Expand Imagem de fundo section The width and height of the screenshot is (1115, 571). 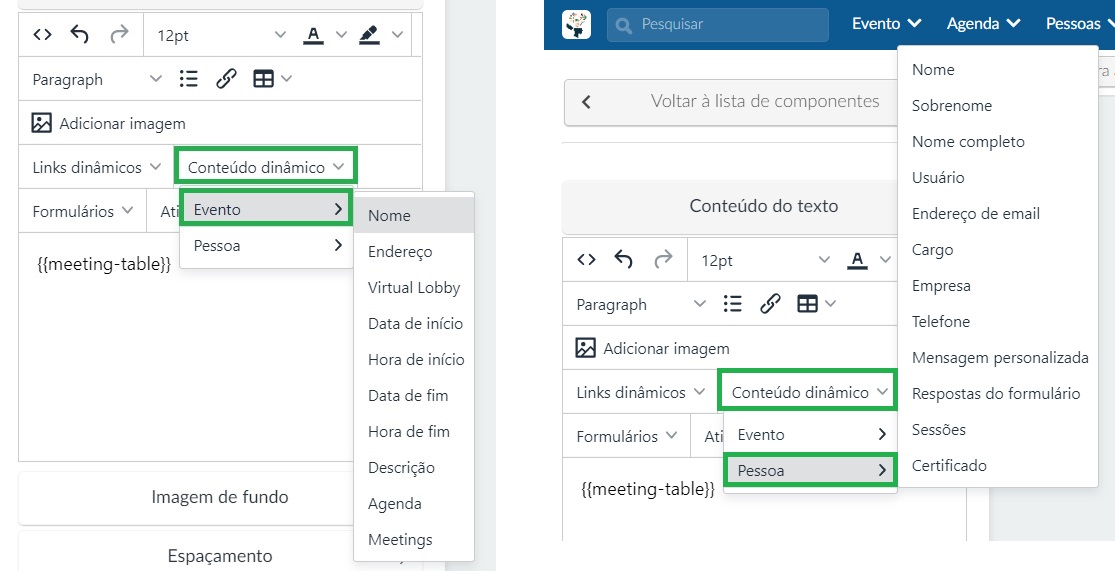tap(220, 497)
